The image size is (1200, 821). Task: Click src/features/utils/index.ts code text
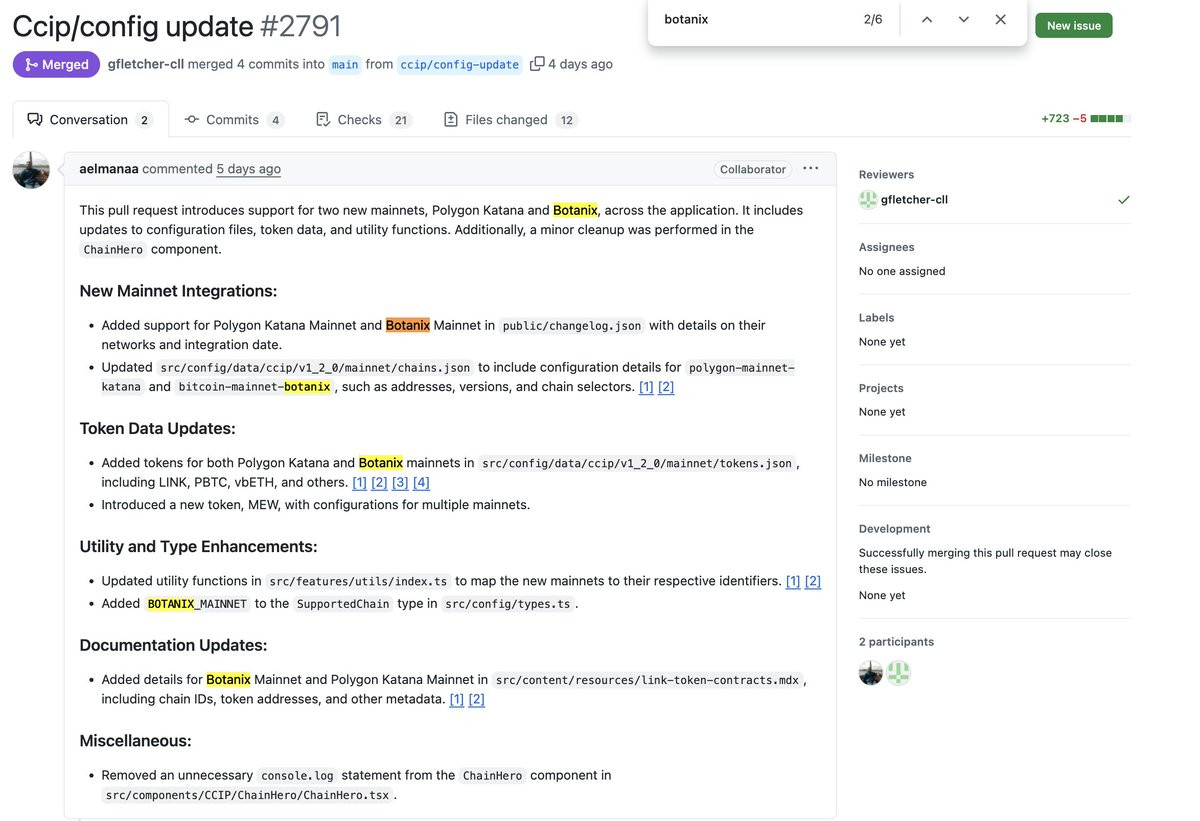358,581
